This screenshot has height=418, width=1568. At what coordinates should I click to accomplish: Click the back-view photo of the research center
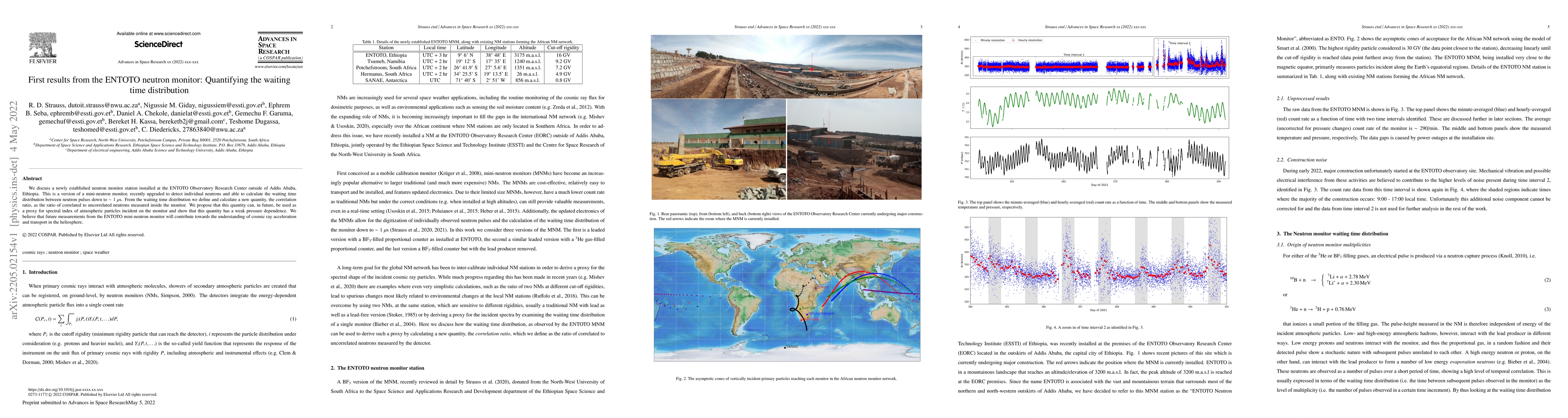pos(855,150)
